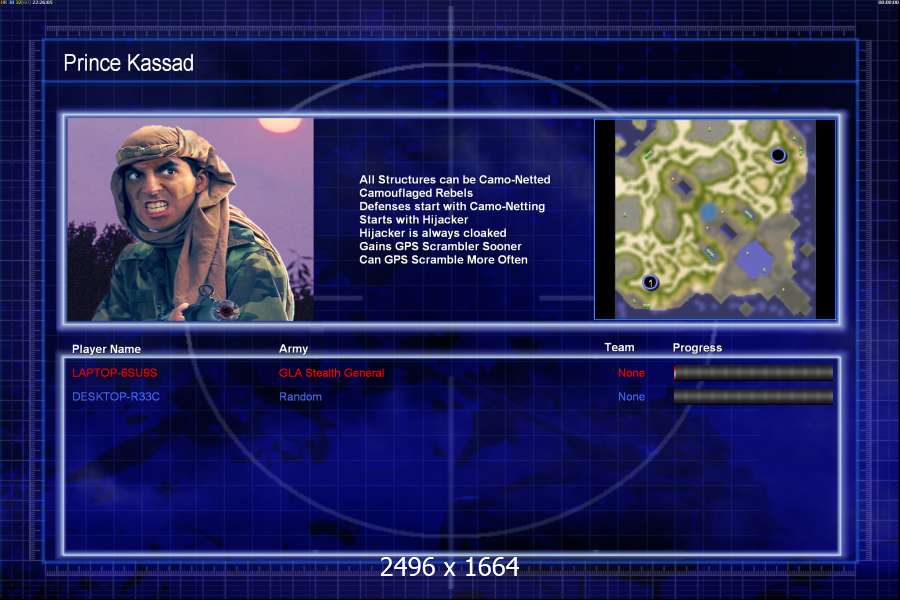Click 'Hijacker is always cloaked' line
The height and width of the screenshot is (600, 900).
tap(432, 233)
